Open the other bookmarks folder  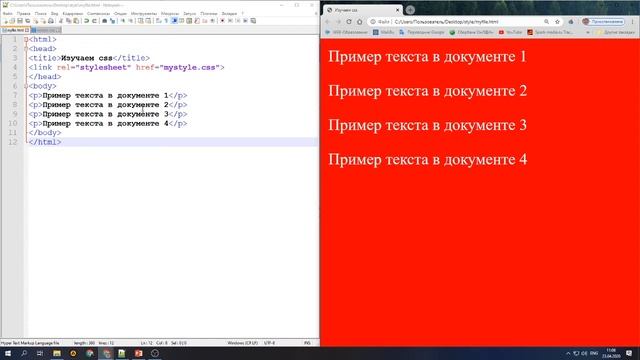pos(615,32)
